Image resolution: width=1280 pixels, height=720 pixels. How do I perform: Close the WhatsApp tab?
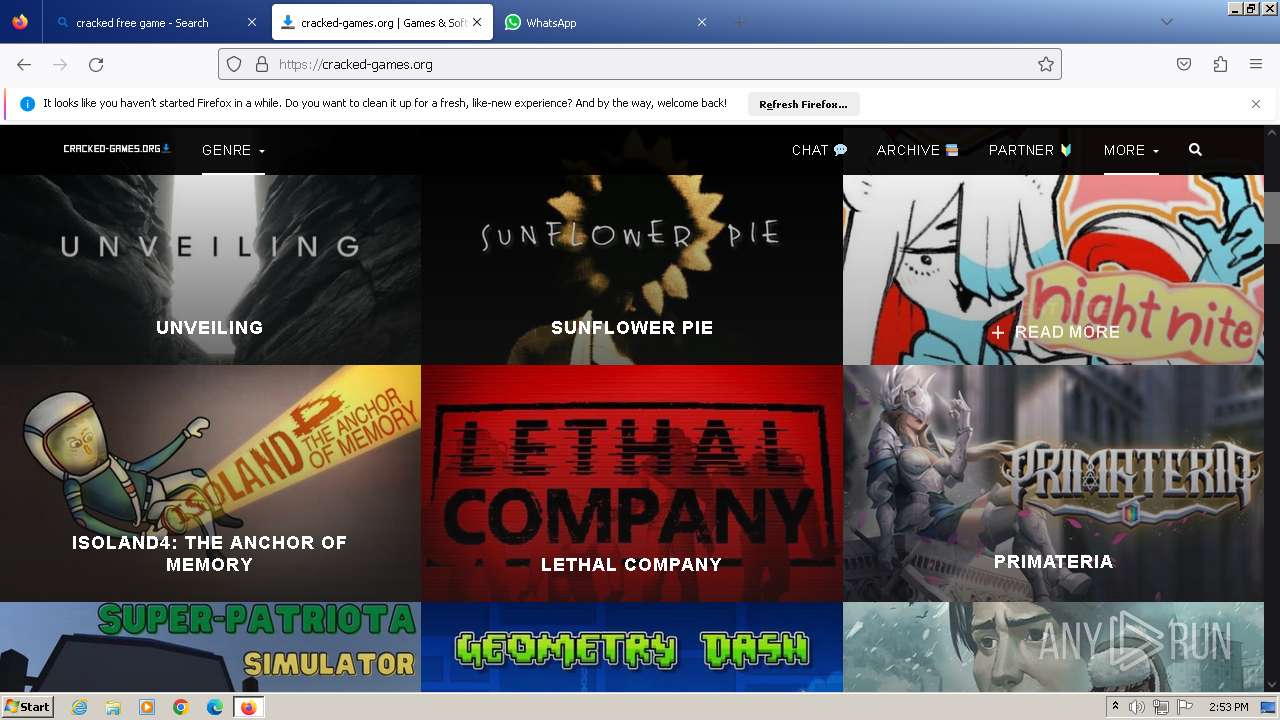point(702,22)
